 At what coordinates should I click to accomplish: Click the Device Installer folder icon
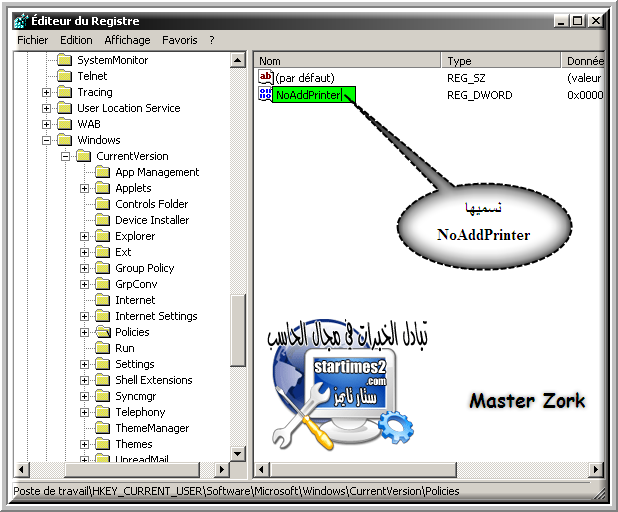(102, 220)
